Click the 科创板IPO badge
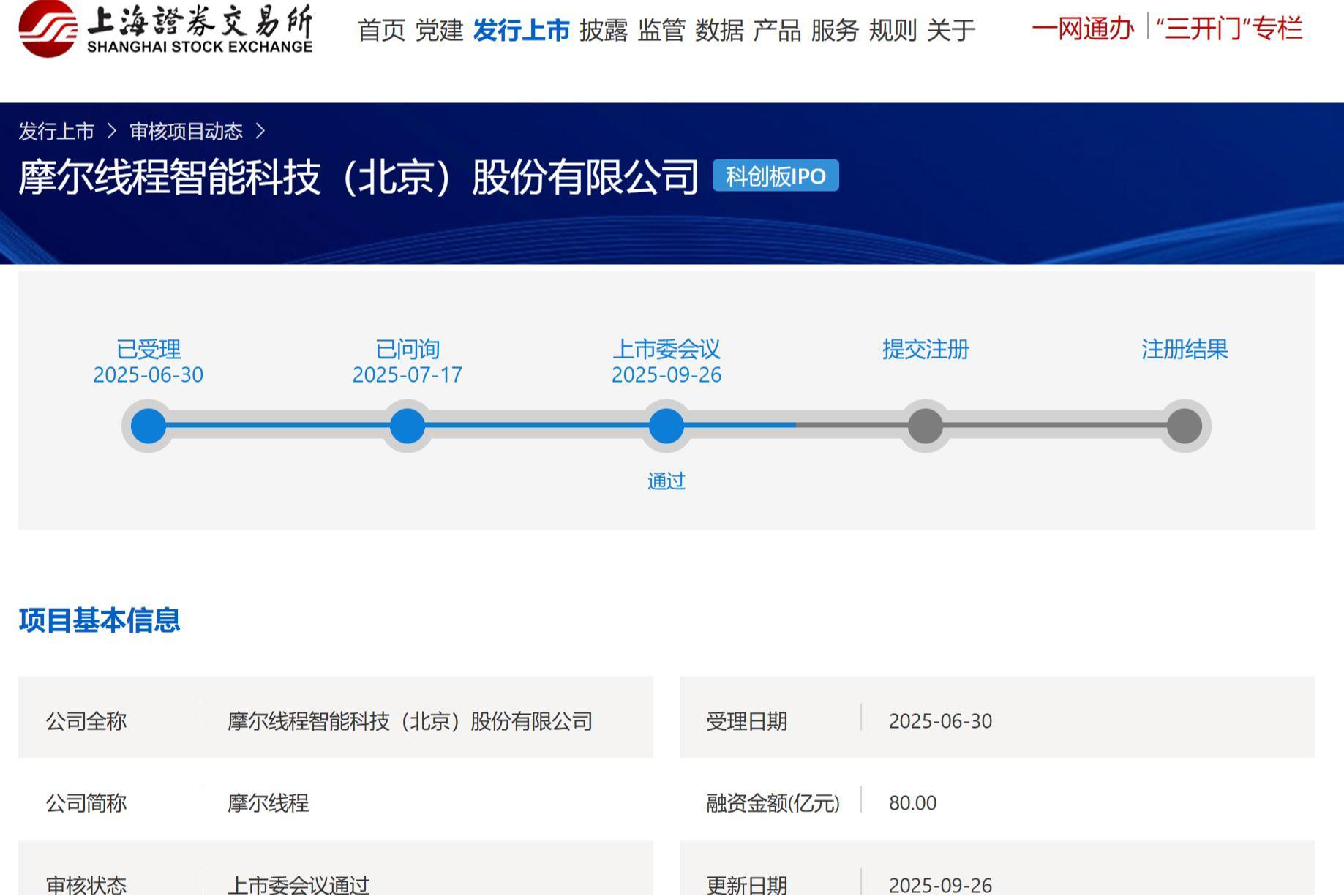The height and width of the screenshot is (896, 1344). (x=776, y=176)
